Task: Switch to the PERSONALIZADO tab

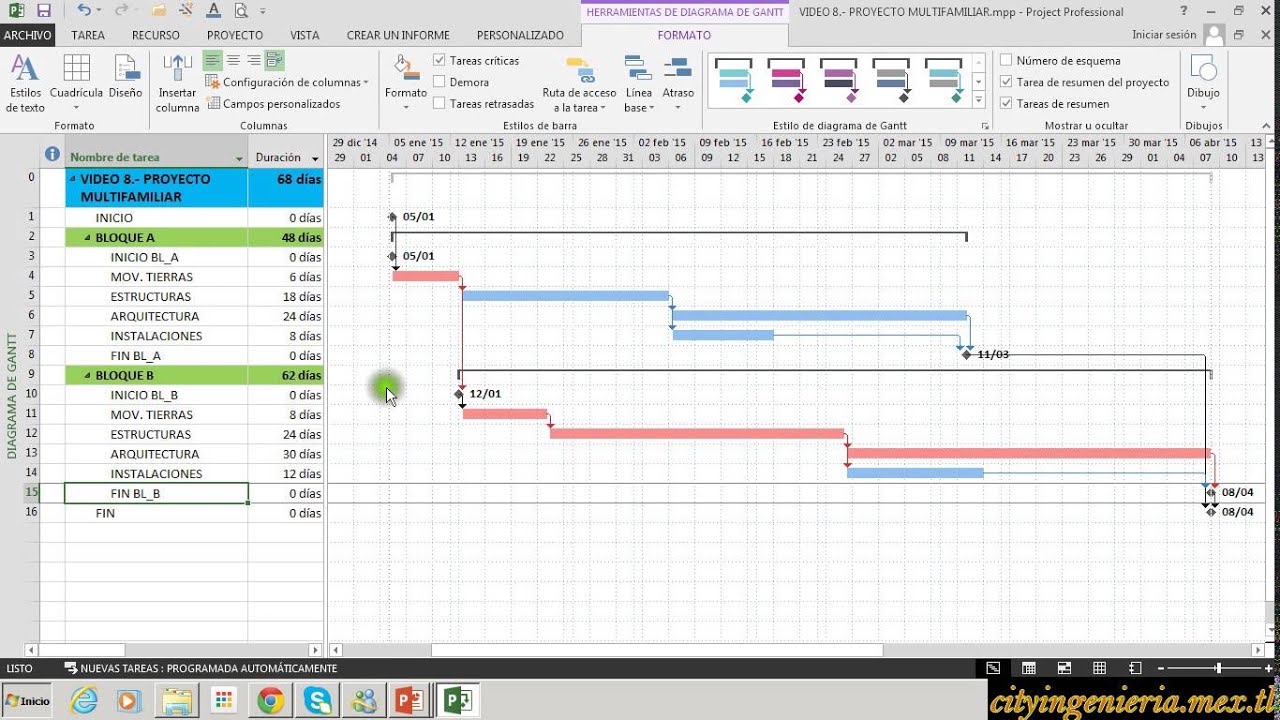Action: point(520,35)
